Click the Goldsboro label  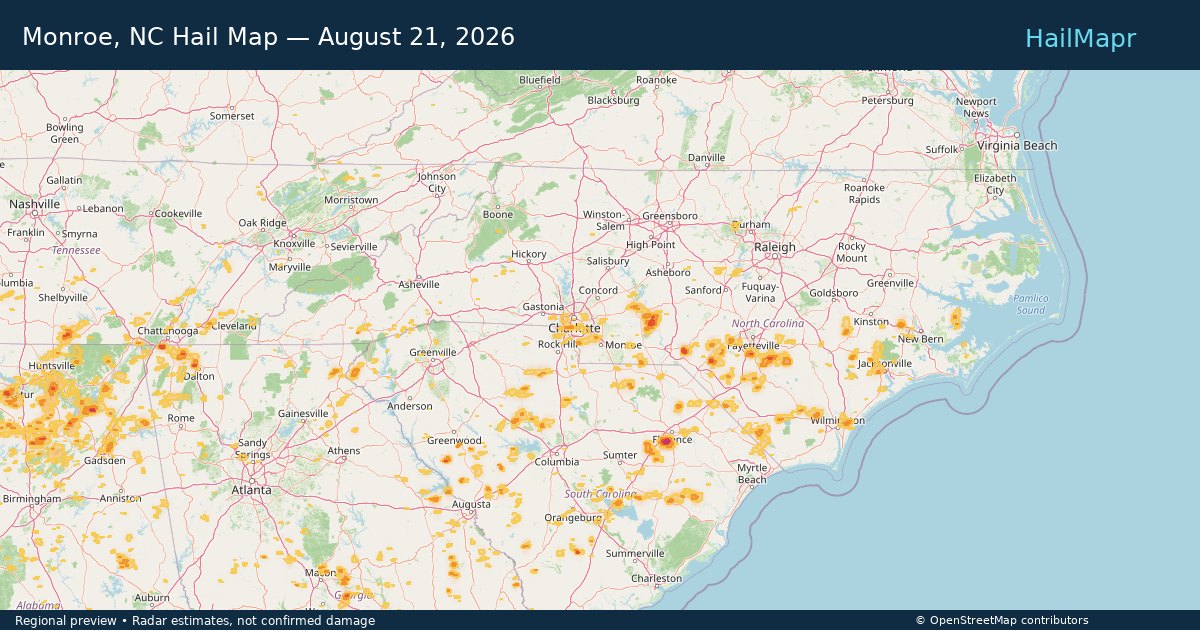[x=834, y=294]
